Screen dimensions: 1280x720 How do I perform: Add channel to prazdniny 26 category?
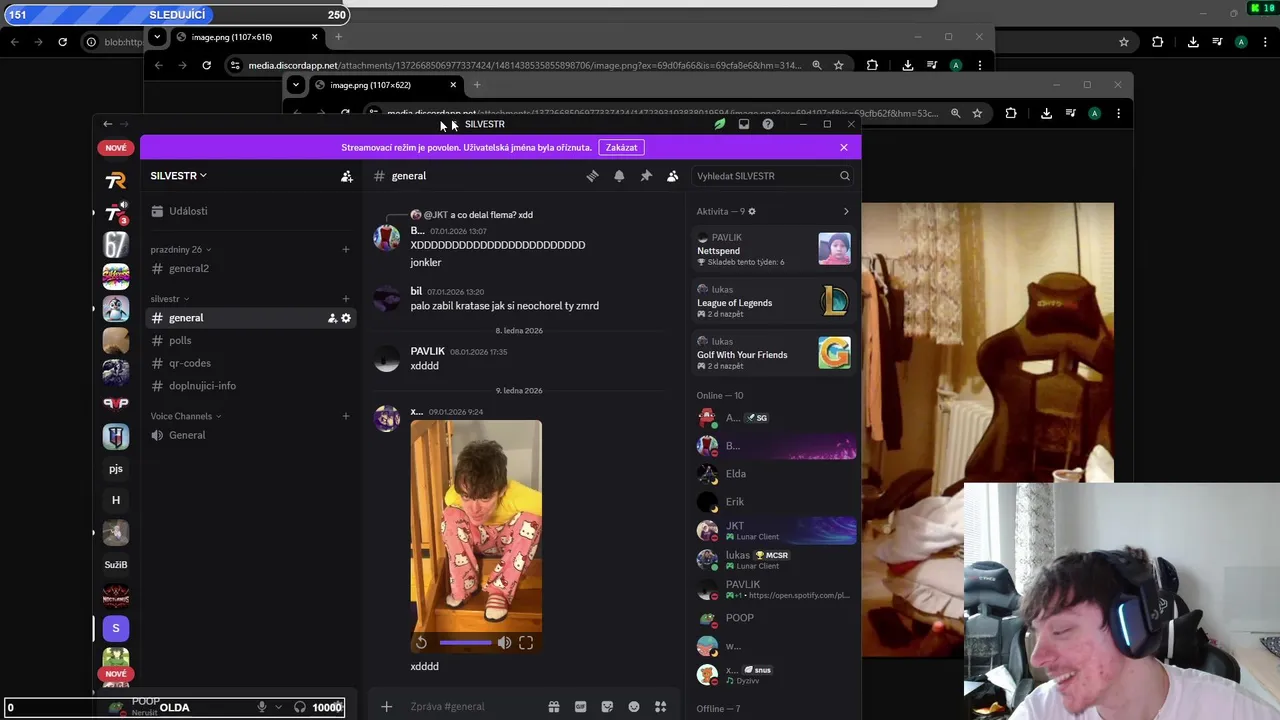(x=346, y=249)
